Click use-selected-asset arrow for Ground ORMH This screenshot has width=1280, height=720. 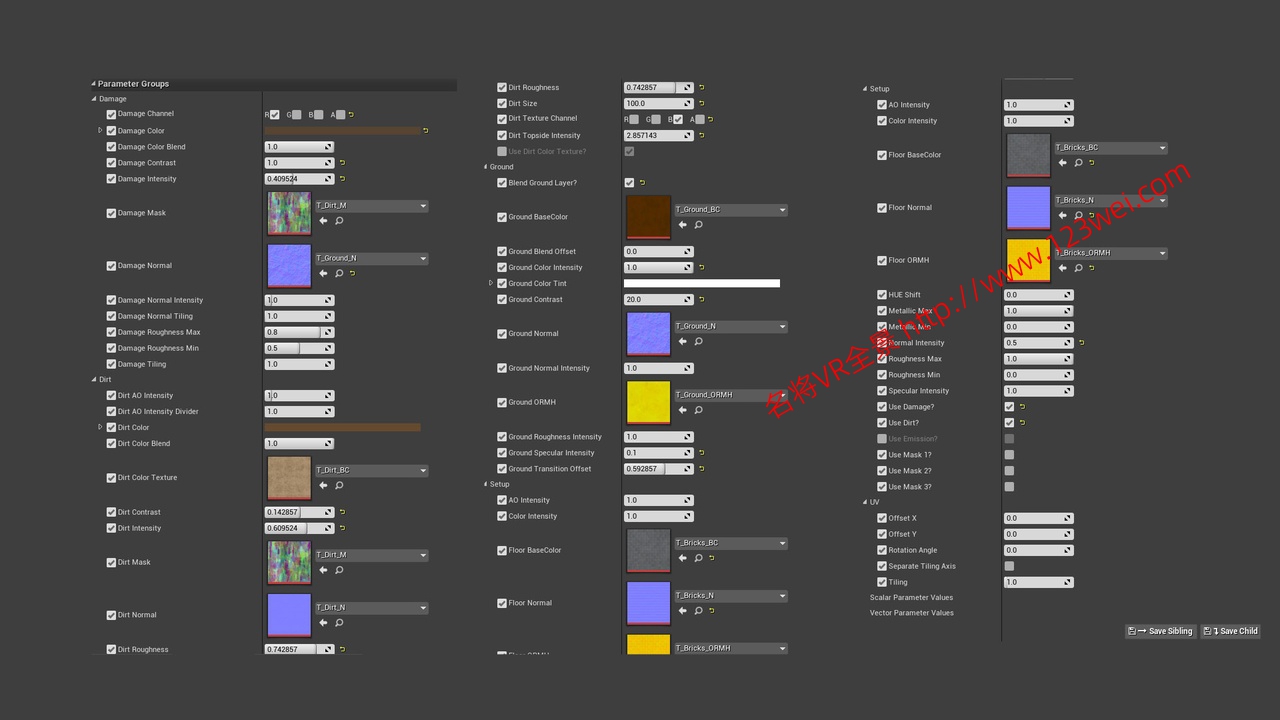coord(683,409)
